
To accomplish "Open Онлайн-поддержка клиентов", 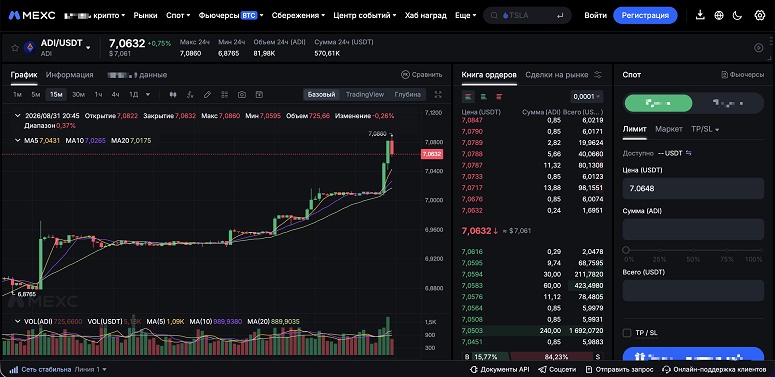I will point(715,369).
